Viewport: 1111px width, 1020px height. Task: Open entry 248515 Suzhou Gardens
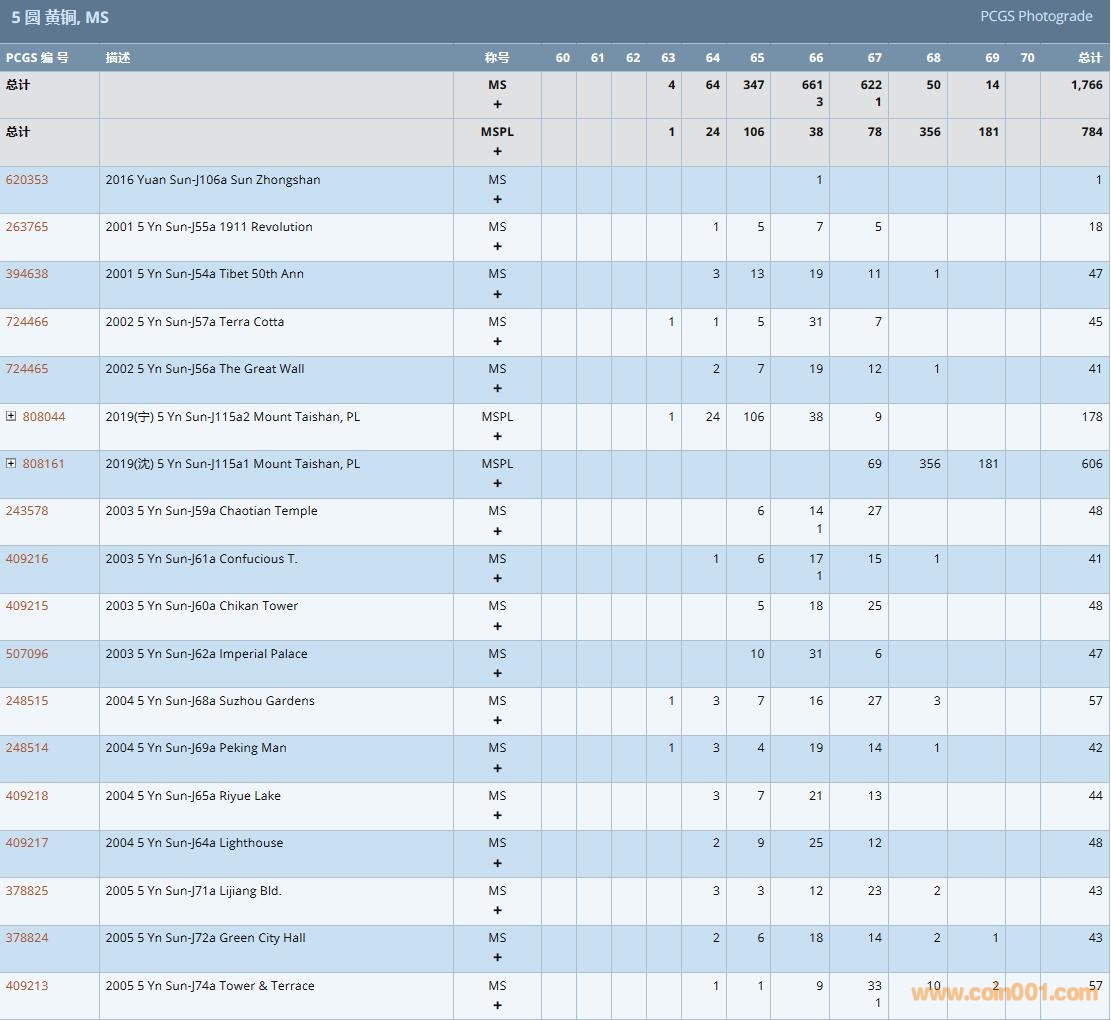pyautogui.click(x=27, y=701)
